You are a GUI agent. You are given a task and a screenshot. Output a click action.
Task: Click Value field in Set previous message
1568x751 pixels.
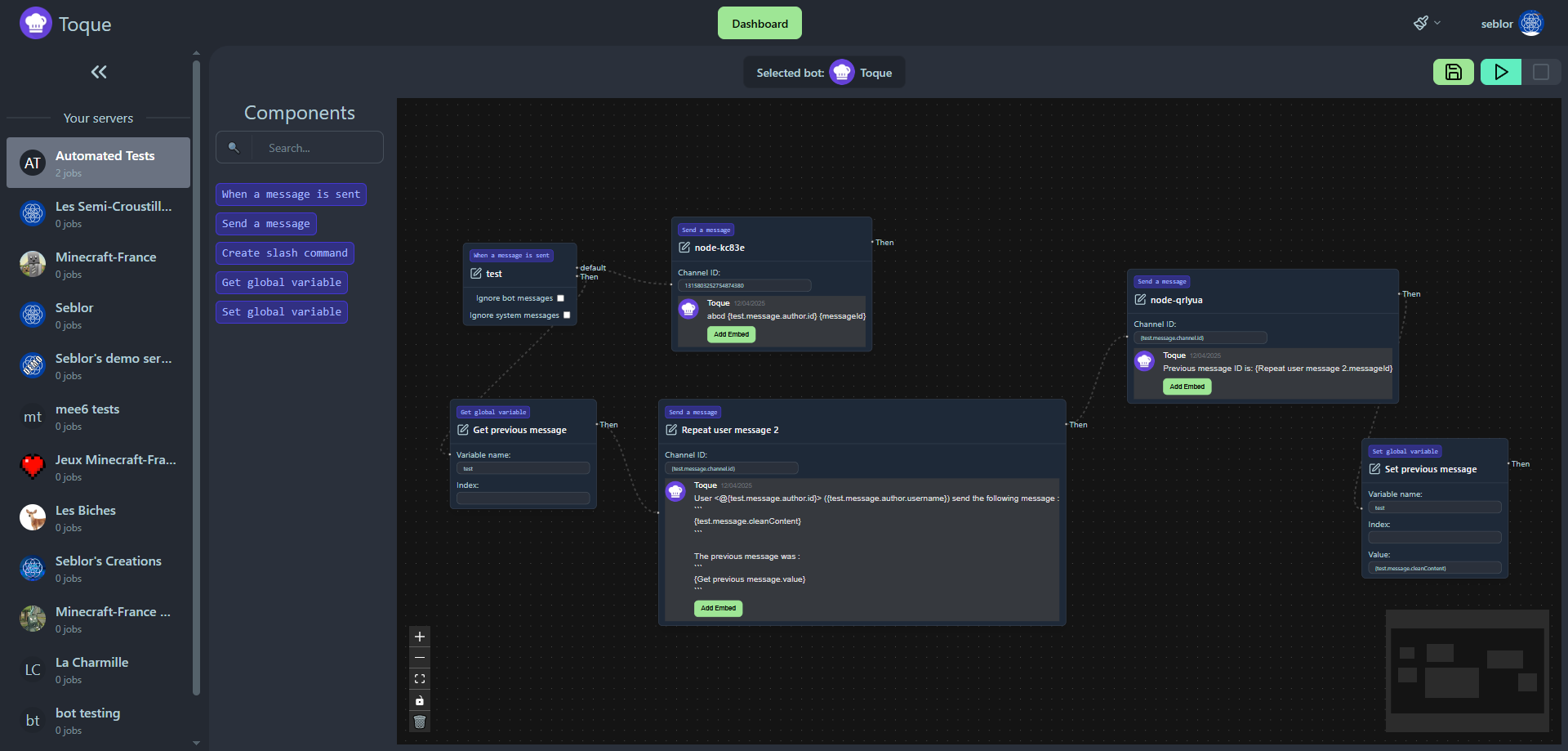(x=1435, y=568)
